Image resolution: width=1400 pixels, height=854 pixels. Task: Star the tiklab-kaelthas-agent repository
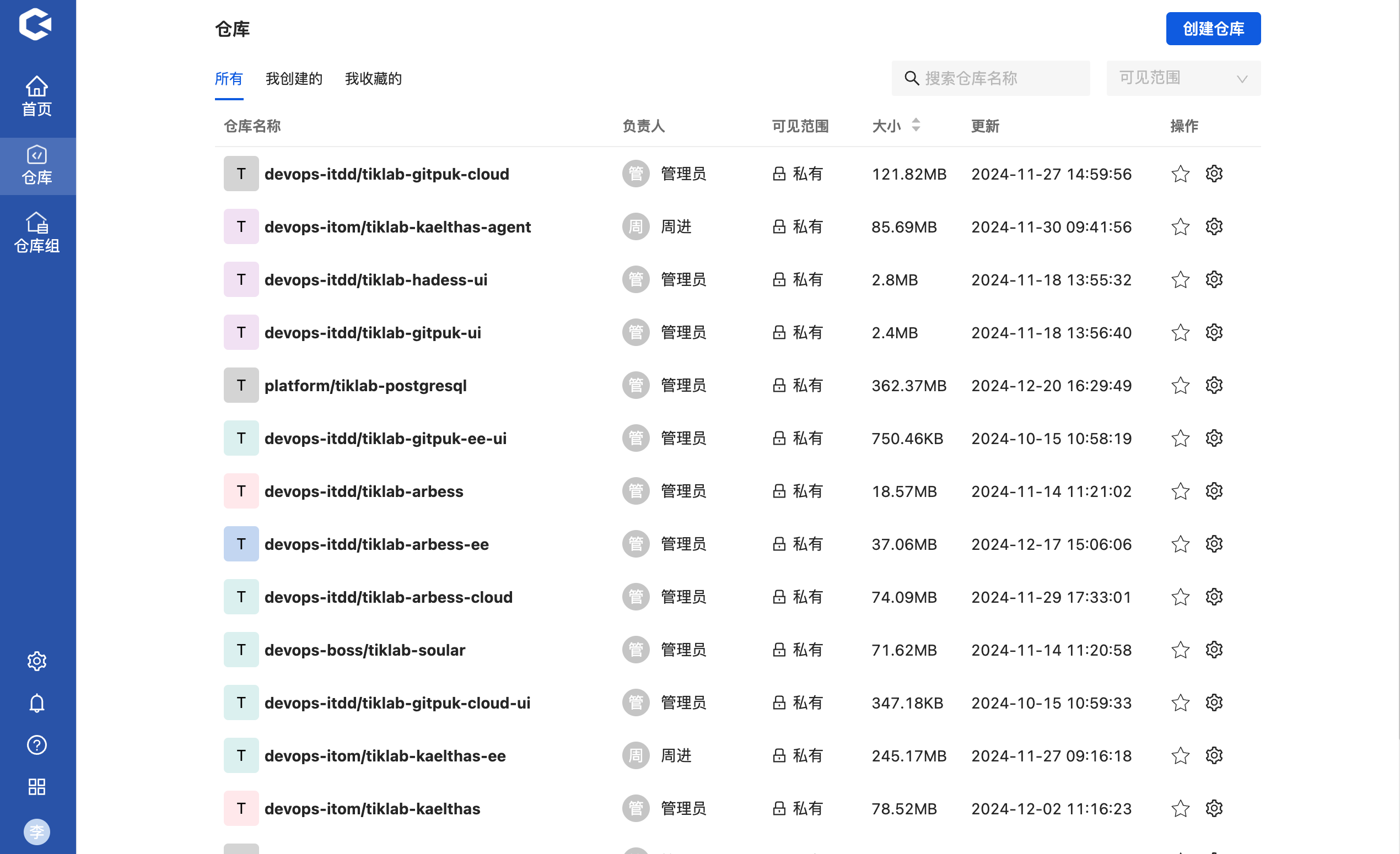pyautogui.click(x=1181, y=226)
